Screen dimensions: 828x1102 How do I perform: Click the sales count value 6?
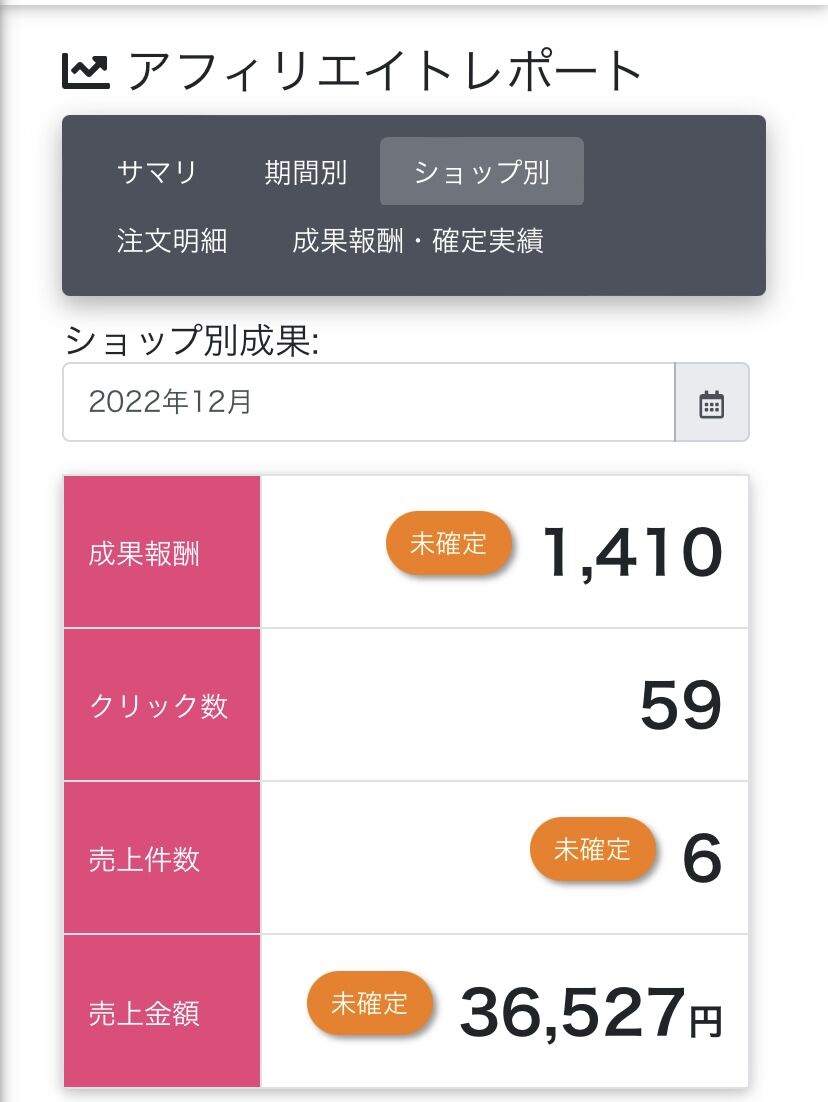(x=701, y=859)
